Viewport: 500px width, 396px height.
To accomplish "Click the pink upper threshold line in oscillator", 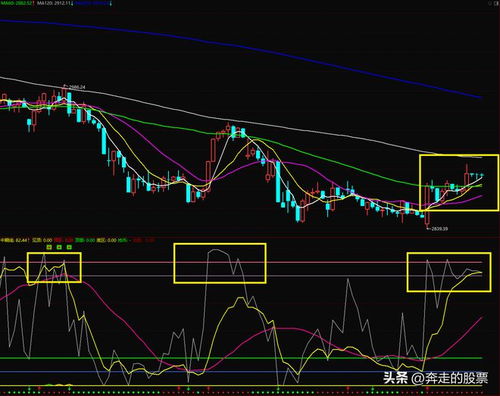I will click(x=241, y=262).
